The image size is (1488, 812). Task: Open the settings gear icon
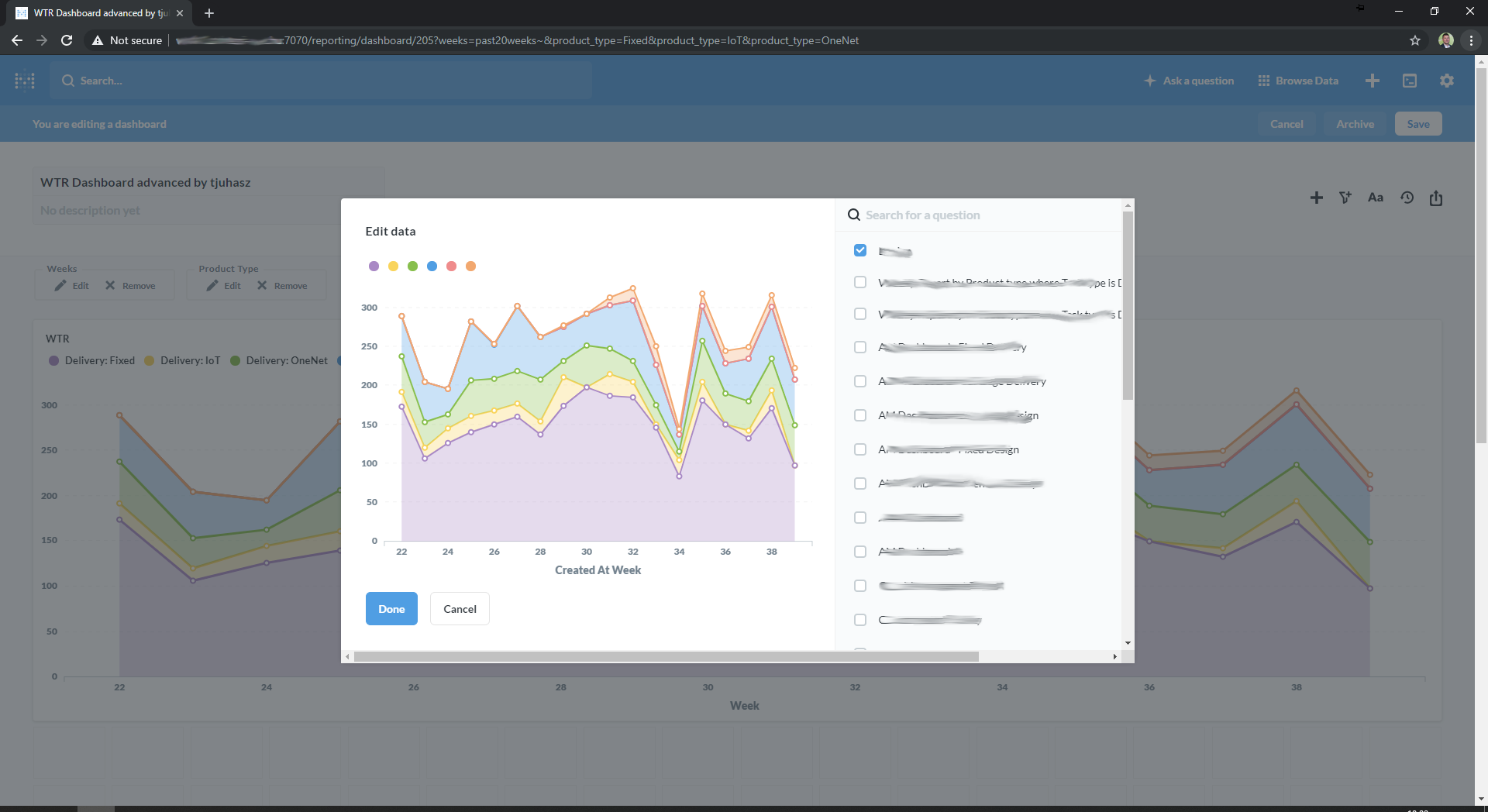coord(1446,81)
